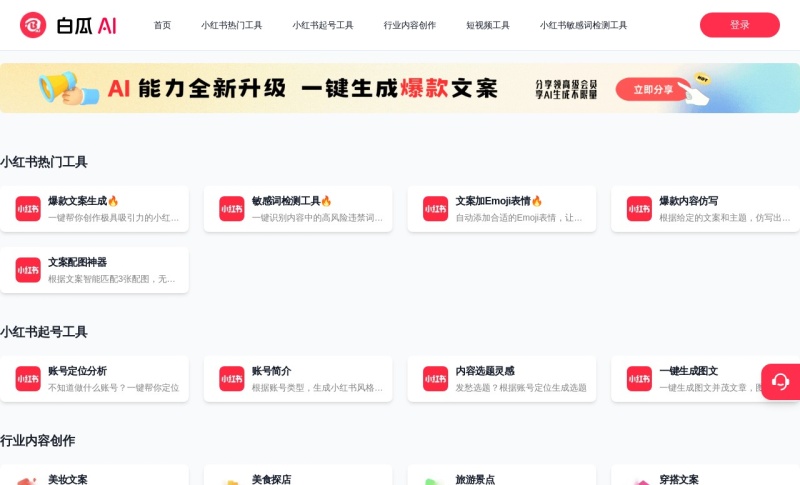Click the 小红书热门工具 section heading
Viewport: 800px width, 485px height.
44,162
